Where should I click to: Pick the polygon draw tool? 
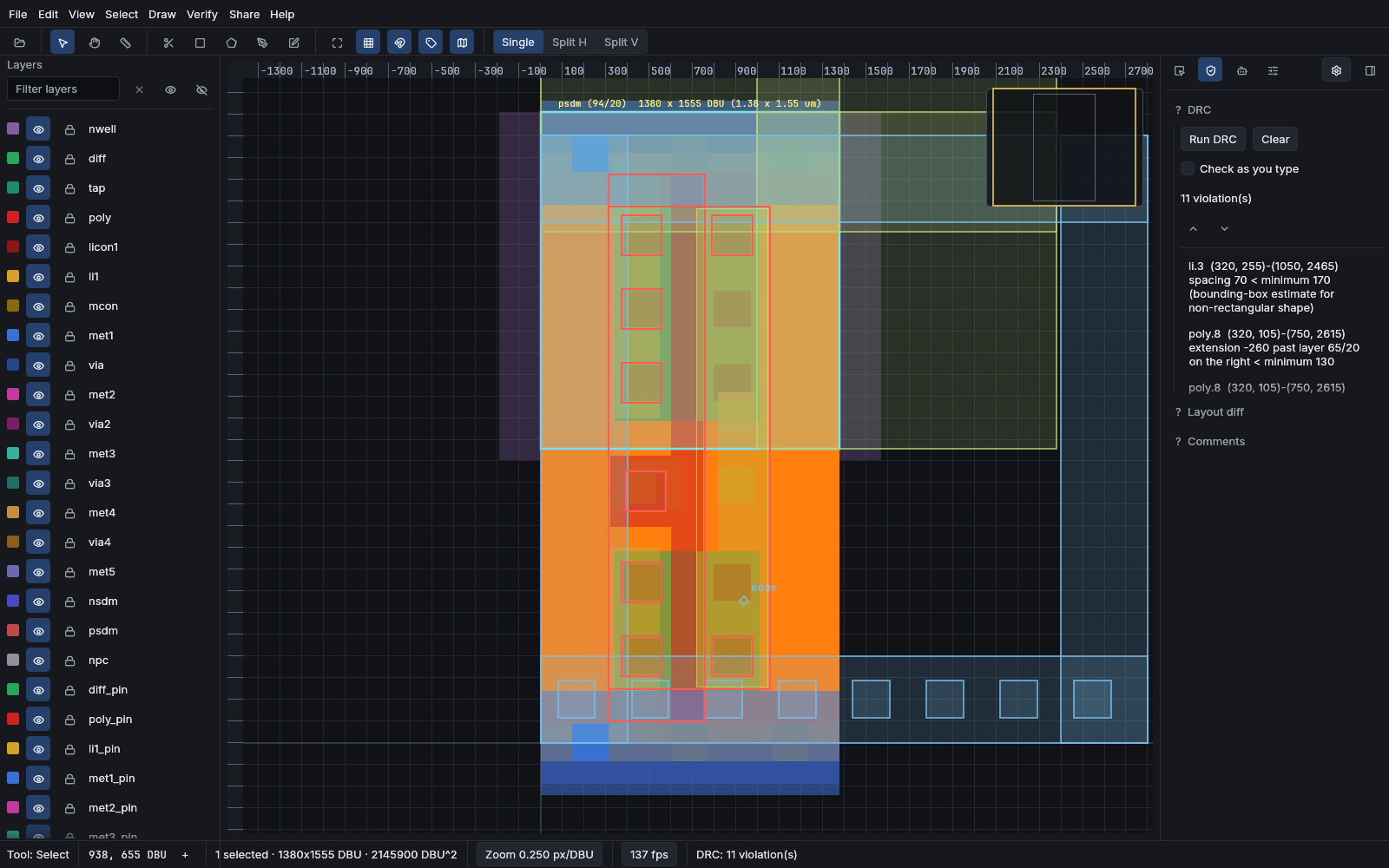pos(231,43)
